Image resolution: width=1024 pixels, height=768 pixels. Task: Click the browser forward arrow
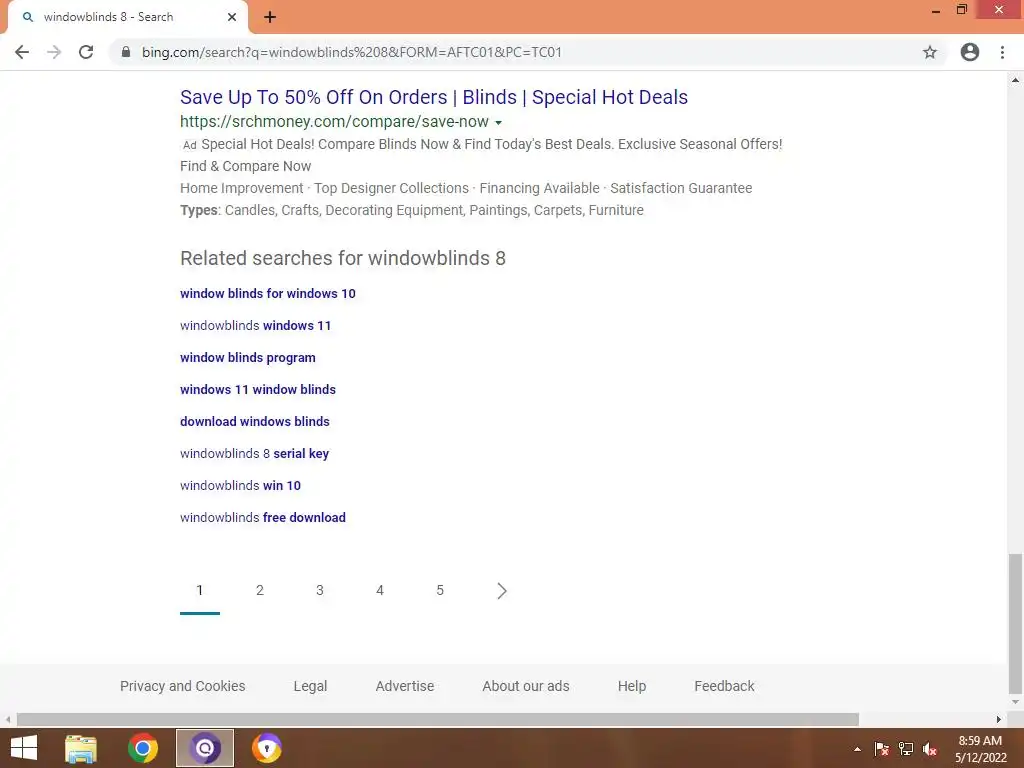click(54, 52)
